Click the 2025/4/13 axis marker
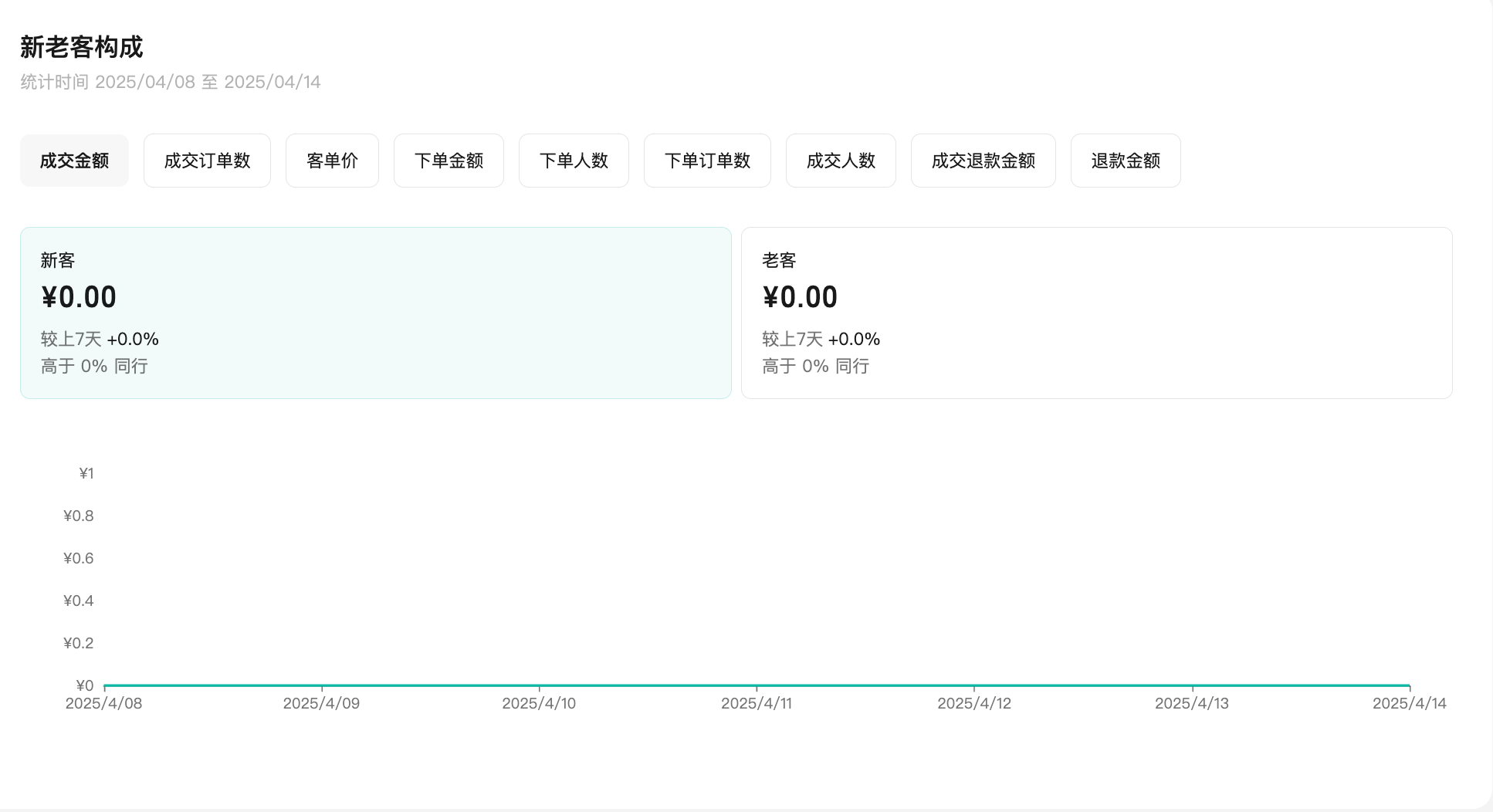The height and width of the screenshot is (812, 1493). 1192,685
